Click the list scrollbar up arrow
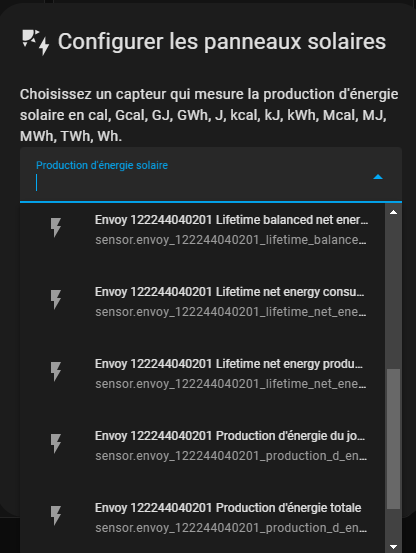This screenshot has height=553, width=416. 393,212
